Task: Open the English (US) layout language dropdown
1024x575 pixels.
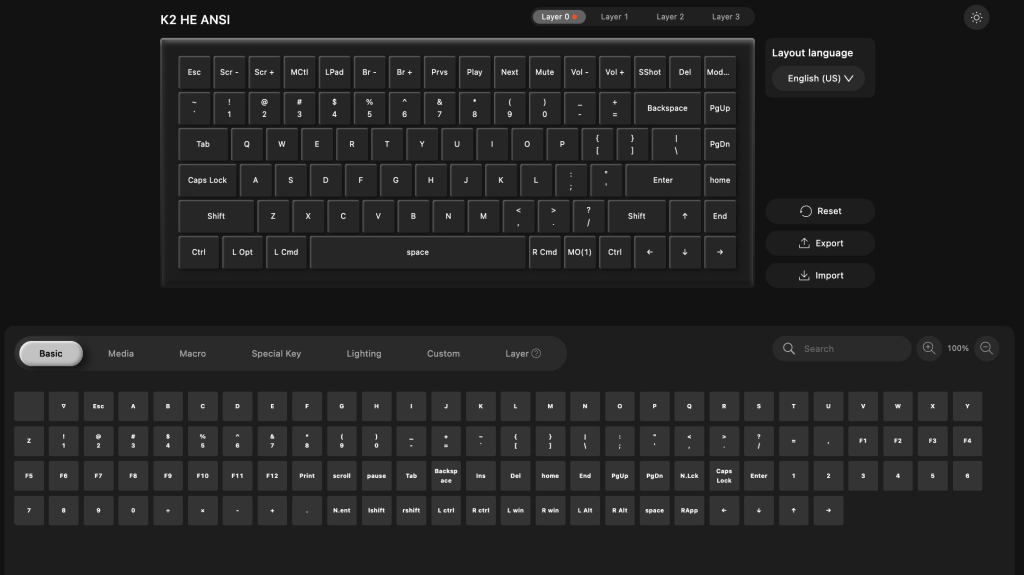Action: pos(818,79)
